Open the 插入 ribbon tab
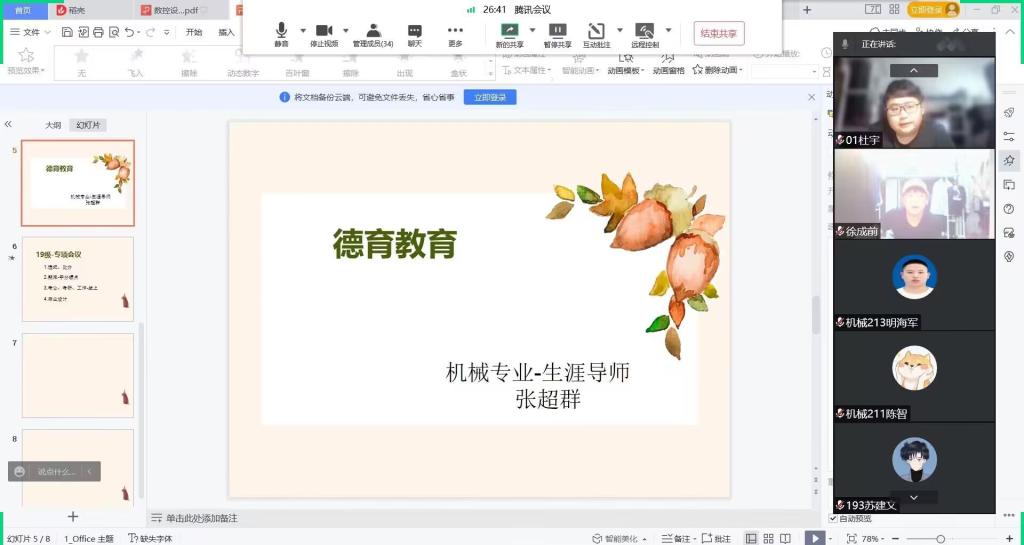1024x545 pixels. click(227, 32)
